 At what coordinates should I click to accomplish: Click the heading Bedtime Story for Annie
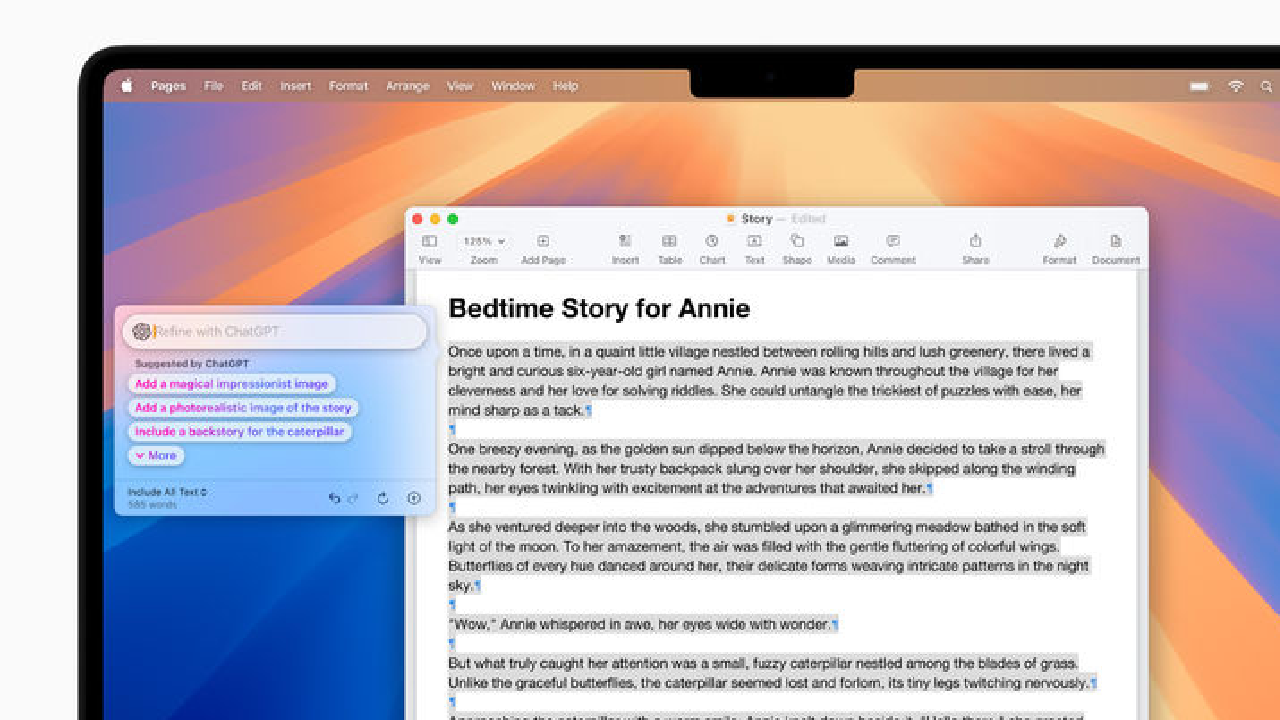pos(599,308)
